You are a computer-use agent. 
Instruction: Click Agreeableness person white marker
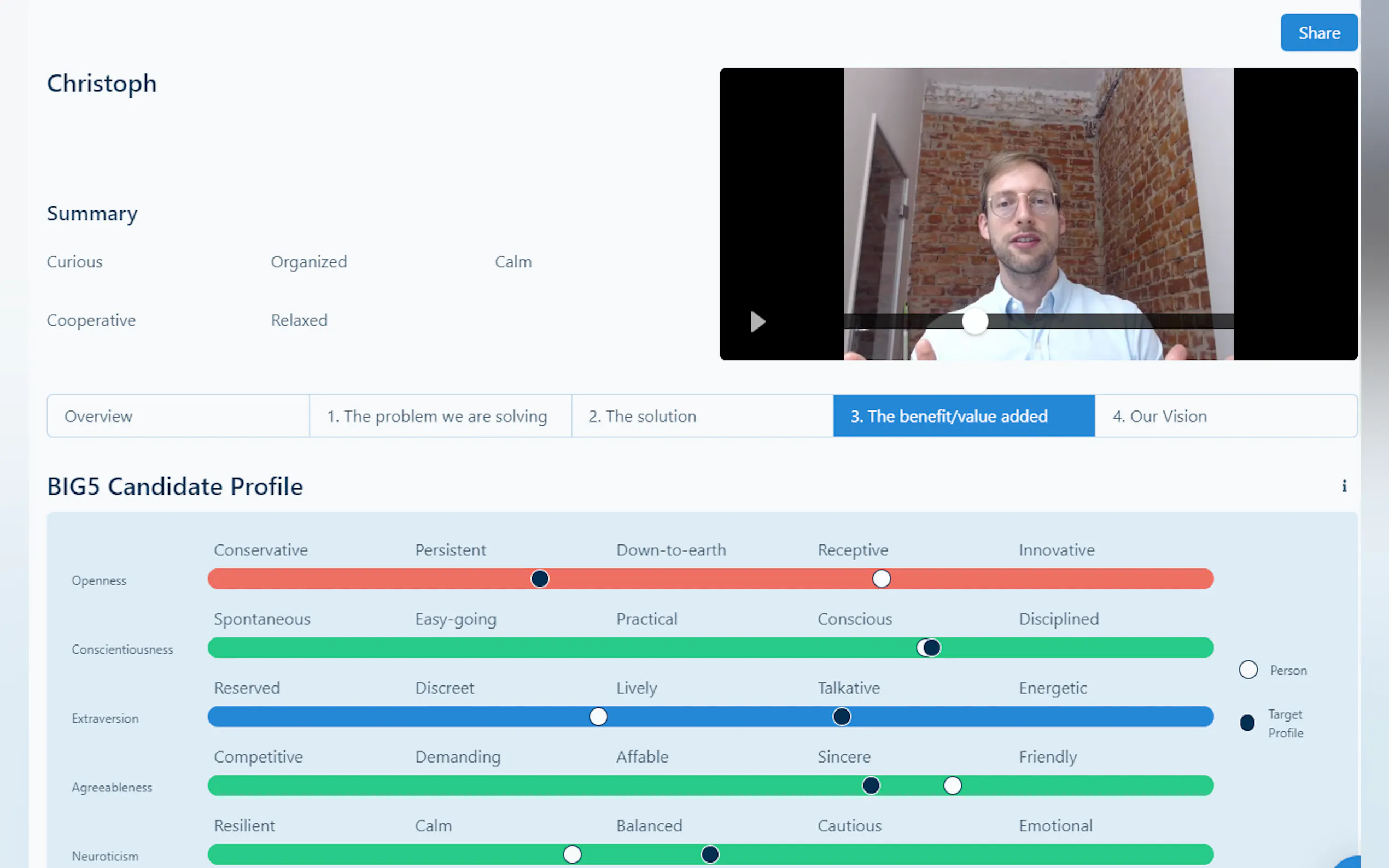(x=952, y=785)
